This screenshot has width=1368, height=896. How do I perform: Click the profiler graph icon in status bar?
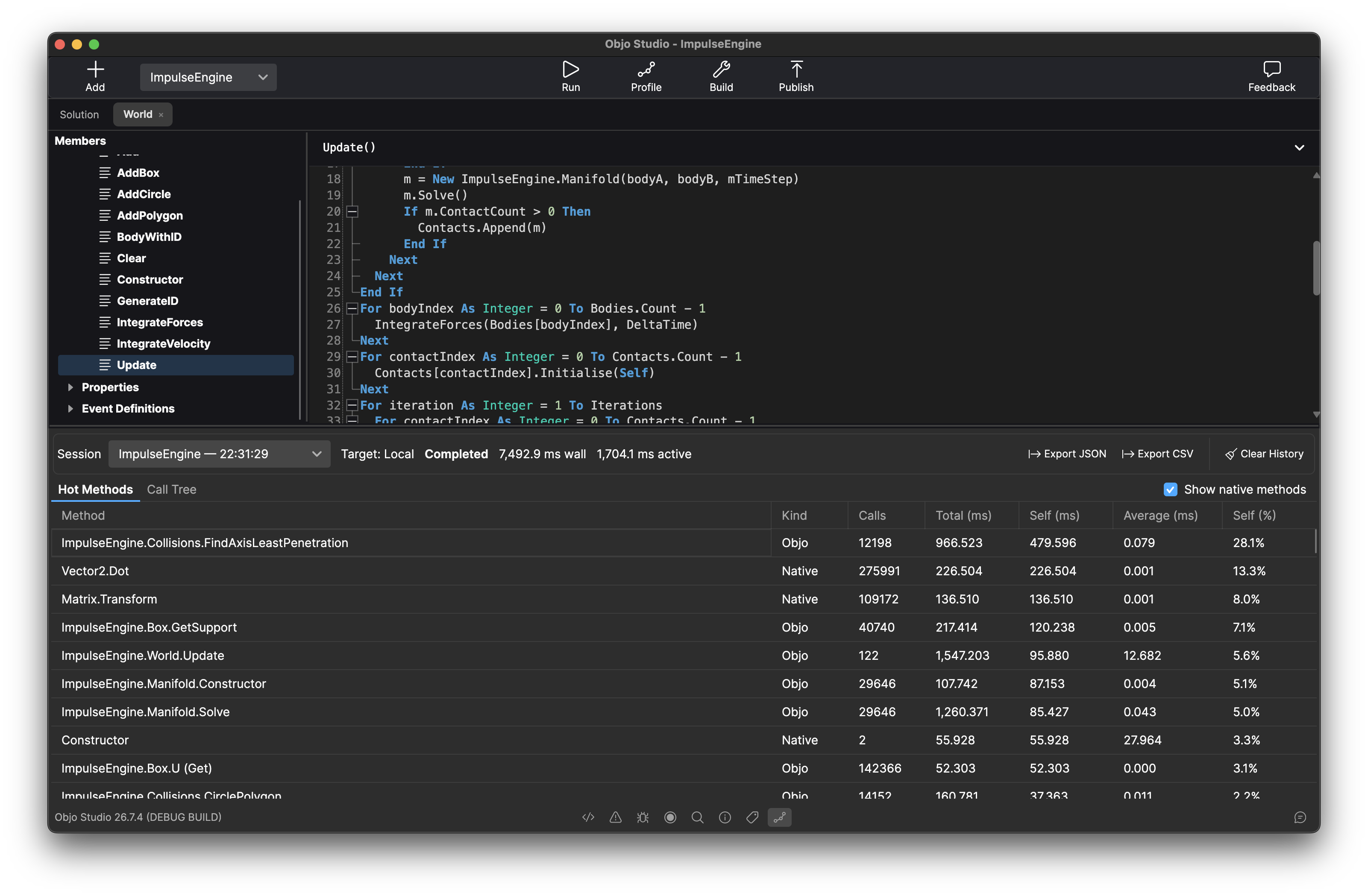tap(779, 817)
